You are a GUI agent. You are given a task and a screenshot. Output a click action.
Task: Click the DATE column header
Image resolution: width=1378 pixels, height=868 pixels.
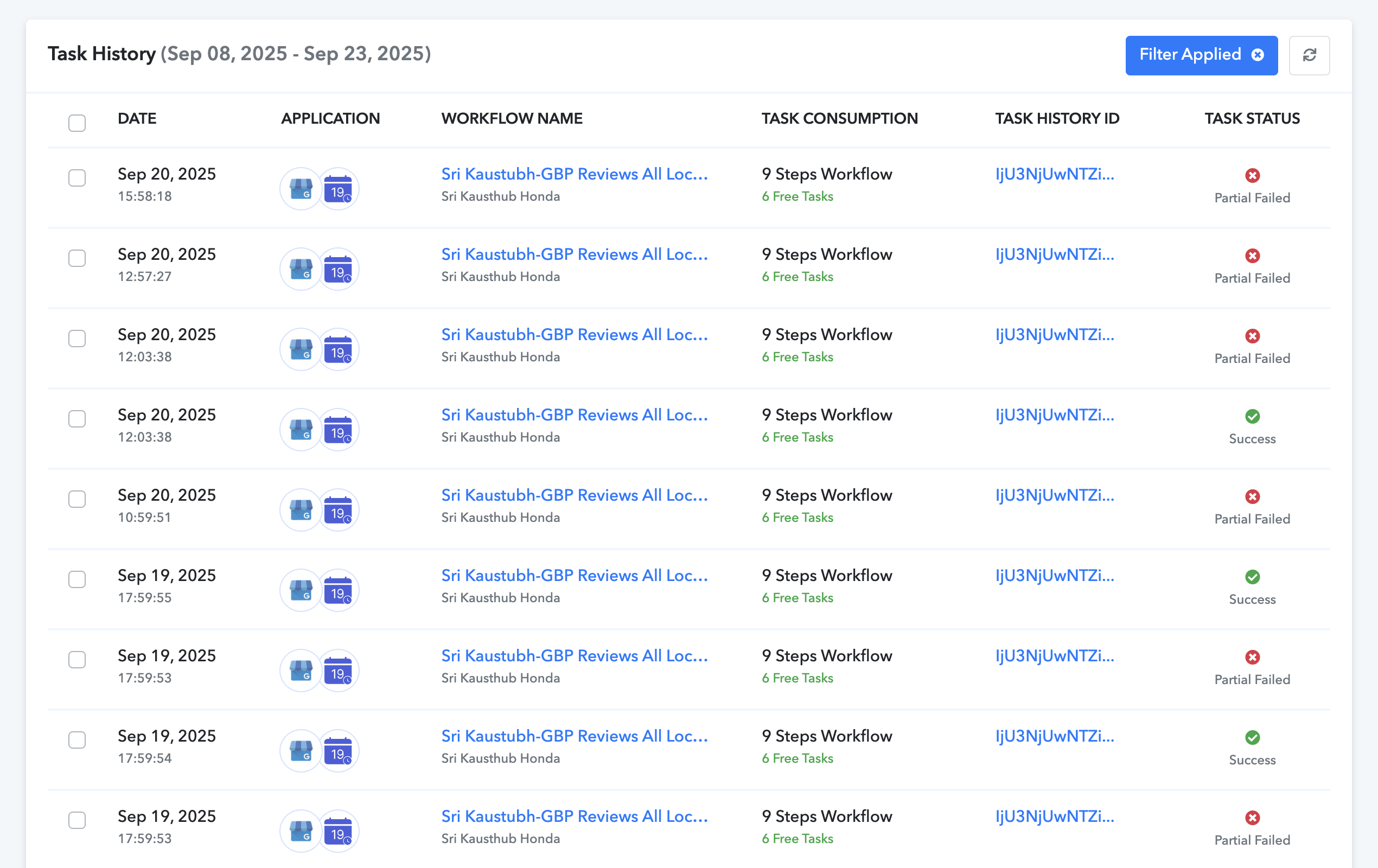pyautogui.click(x=137, y=118)
